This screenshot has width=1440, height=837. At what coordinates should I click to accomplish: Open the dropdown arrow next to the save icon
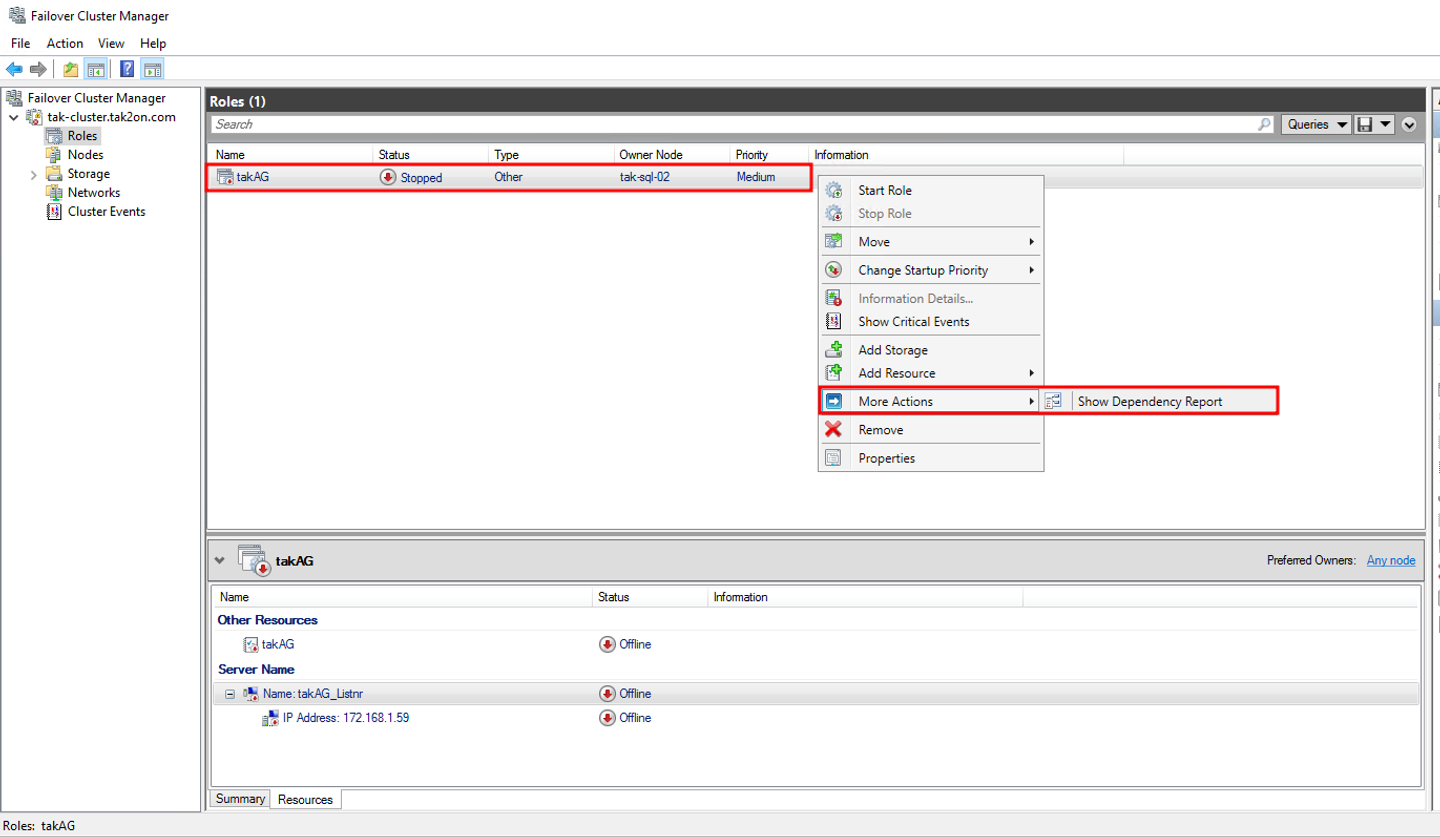(1385, 125)
